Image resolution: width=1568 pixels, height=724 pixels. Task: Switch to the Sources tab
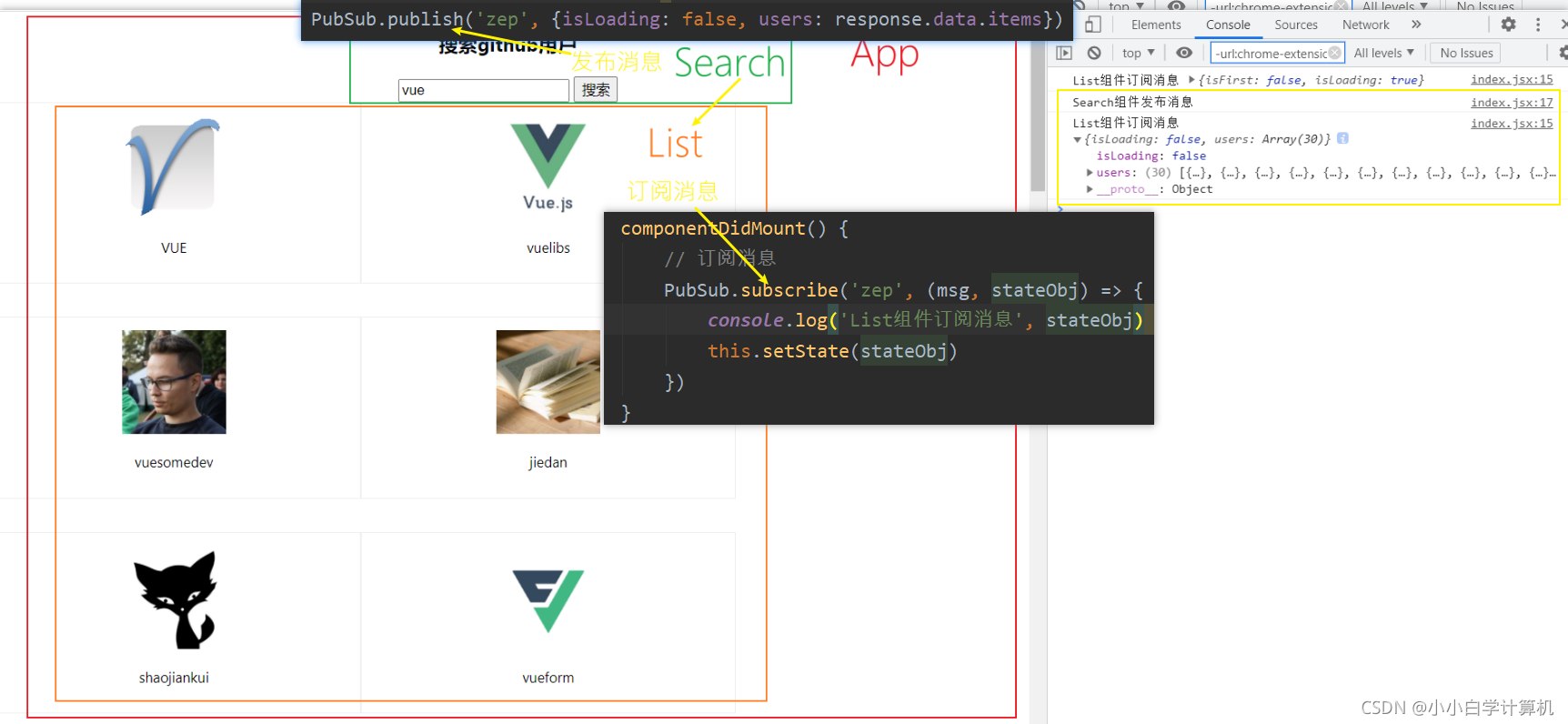click(1296, 25)
